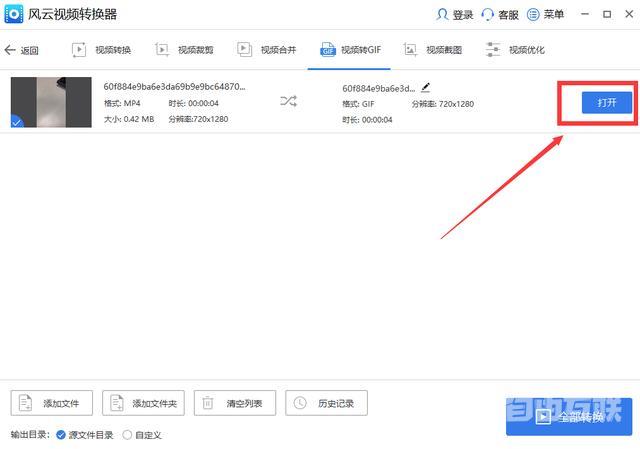Viewport: 640px width, 449px height.
Task: Edit output name with the pencil icon
Action: (425, 87)
